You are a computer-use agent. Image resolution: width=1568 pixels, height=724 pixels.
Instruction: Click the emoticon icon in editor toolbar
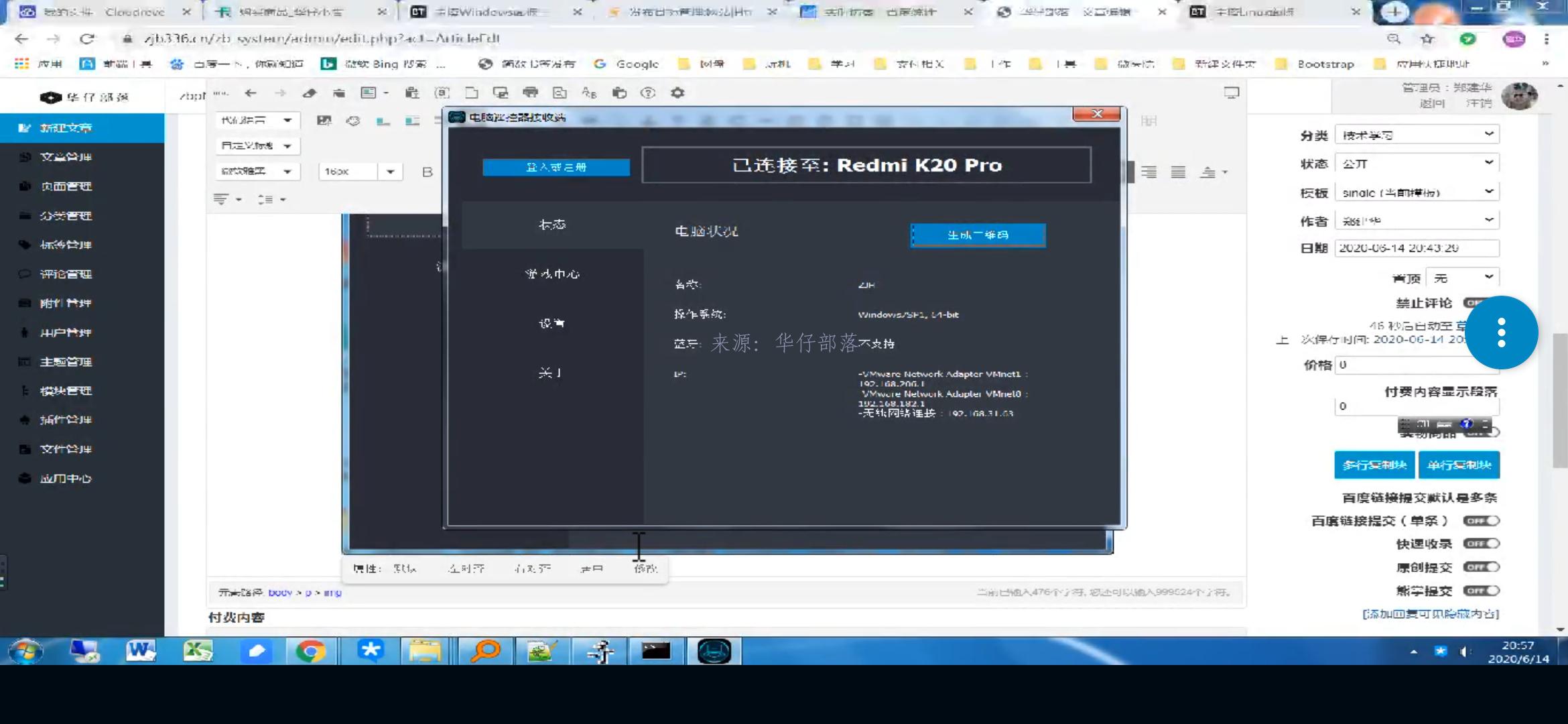click(353, 121)
